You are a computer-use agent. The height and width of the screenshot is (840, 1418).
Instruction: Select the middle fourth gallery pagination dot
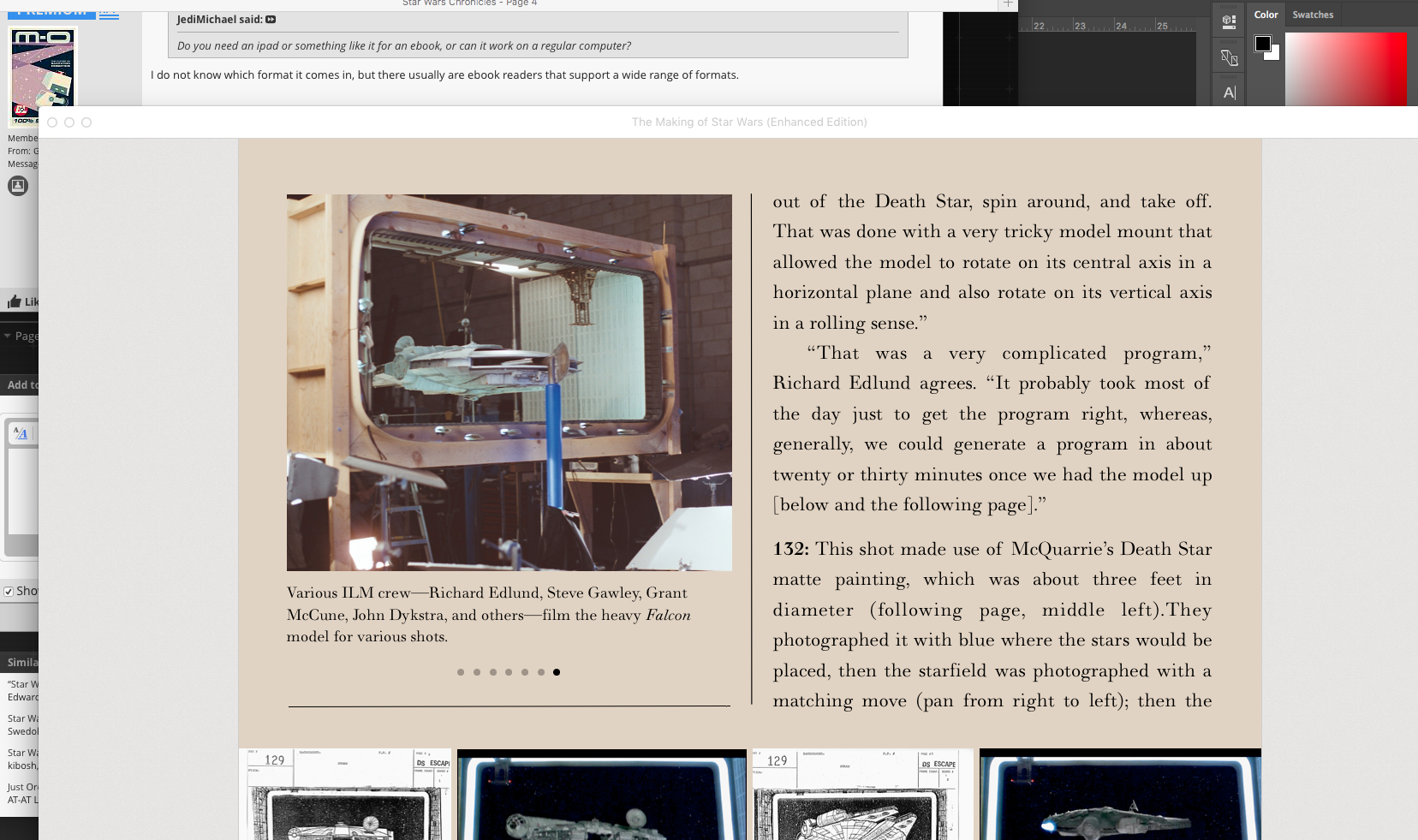[x=509, y=672]
